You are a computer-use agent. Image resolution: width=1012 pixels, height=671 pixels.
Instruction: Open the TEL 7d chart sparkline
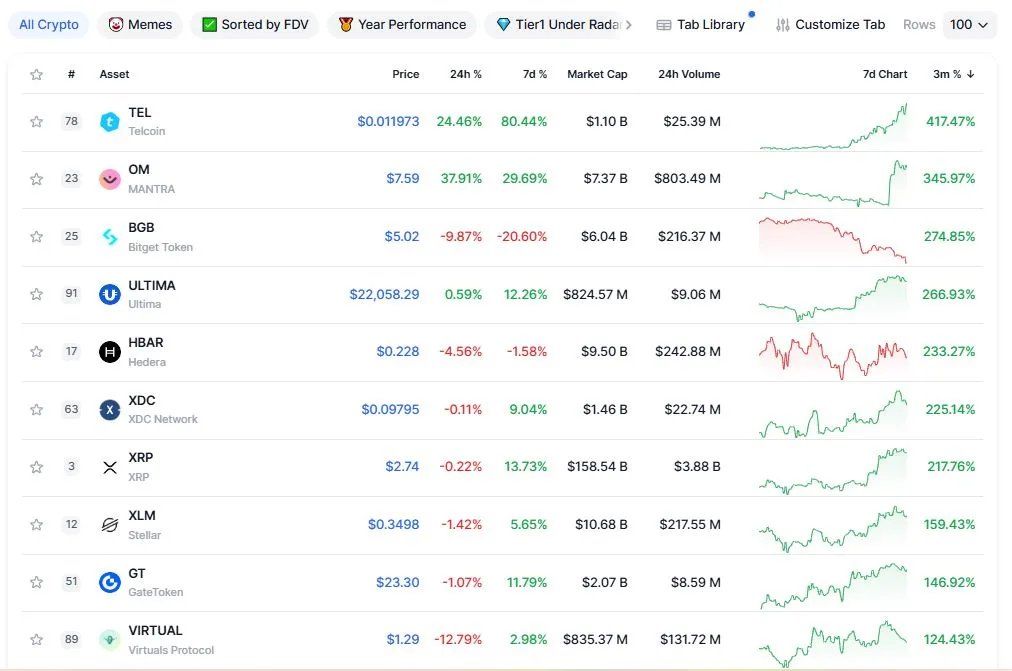[x=833, y=126]
